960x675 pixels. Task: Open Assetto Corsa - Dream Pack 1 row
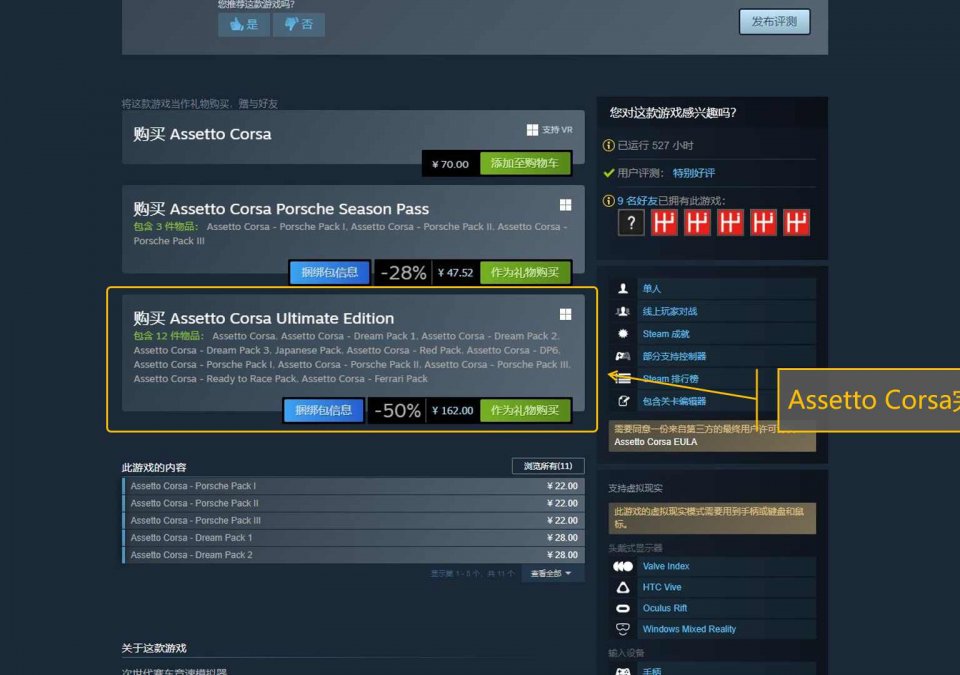point(353,537)
